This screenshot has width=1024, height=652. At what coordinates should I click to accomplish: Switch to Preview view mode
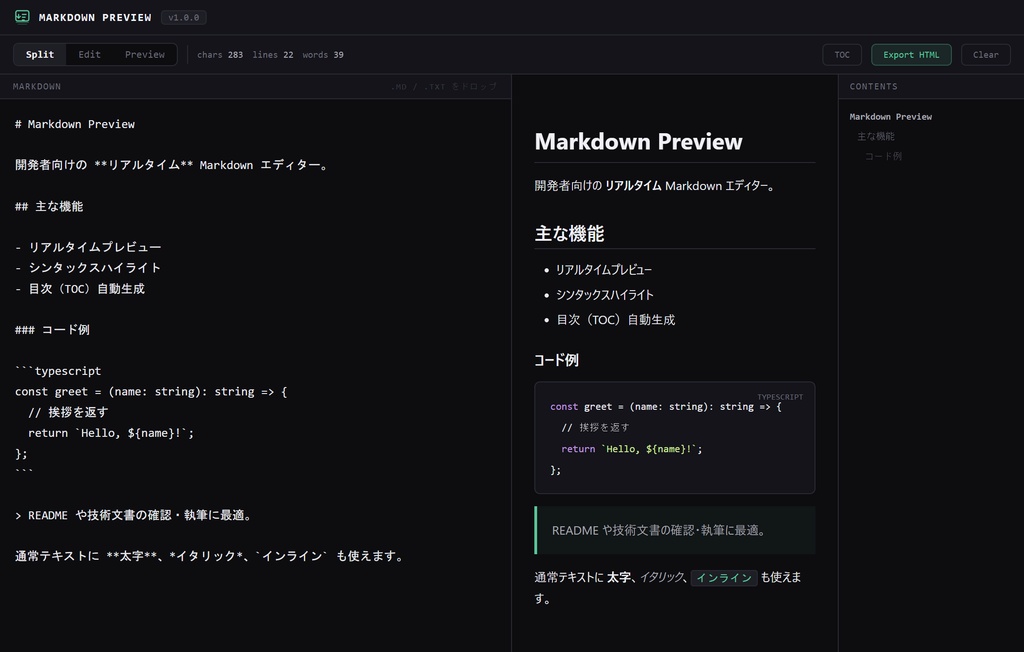tap(145, 55)
